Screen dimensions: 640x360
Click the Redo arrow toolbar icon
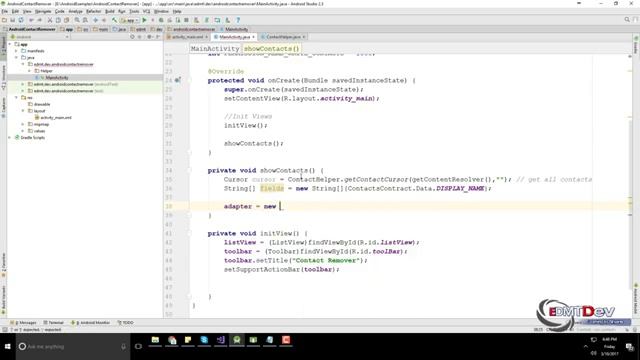pos(40,20)
